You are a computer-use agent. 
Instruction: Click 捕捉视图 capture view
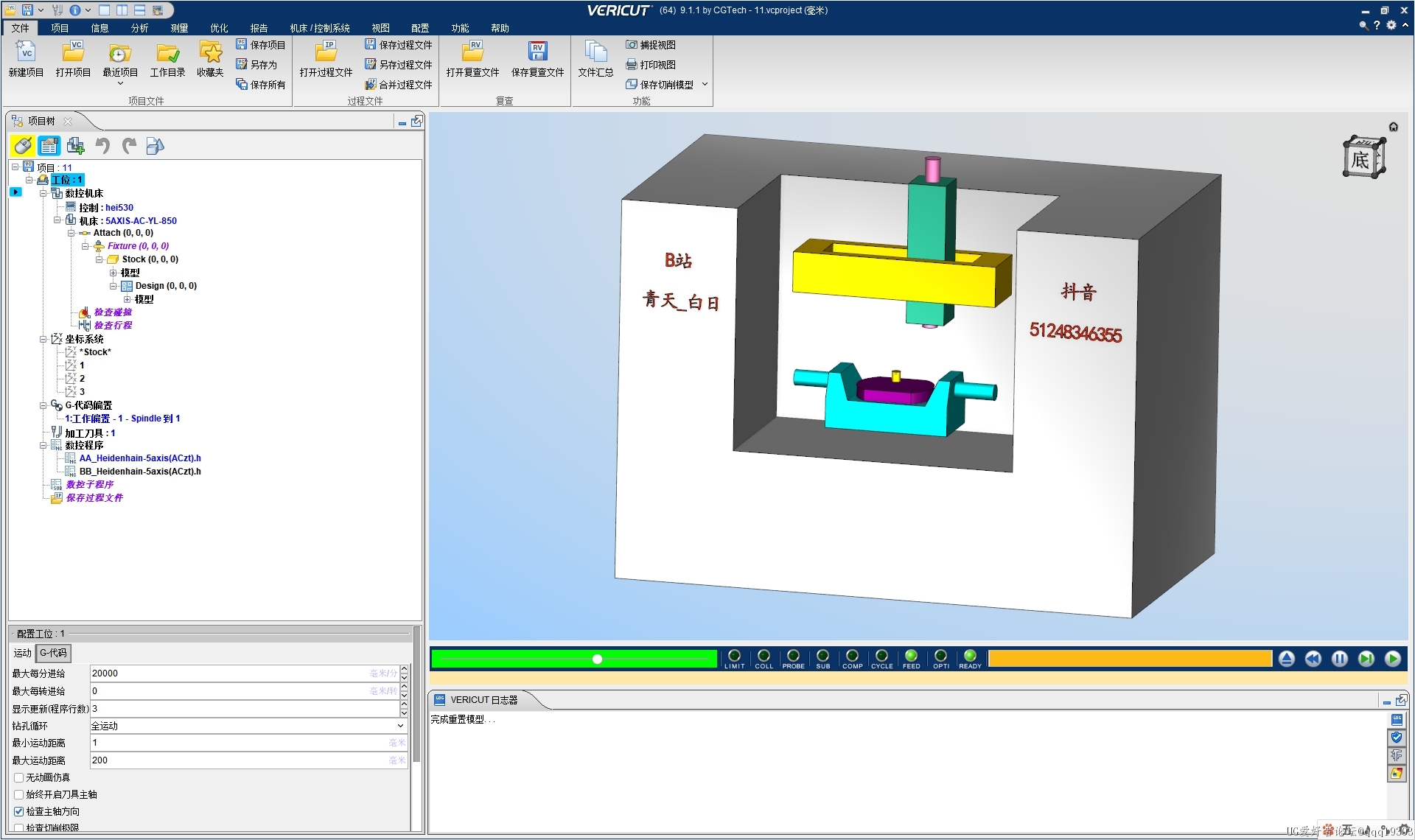coord(651,45)
